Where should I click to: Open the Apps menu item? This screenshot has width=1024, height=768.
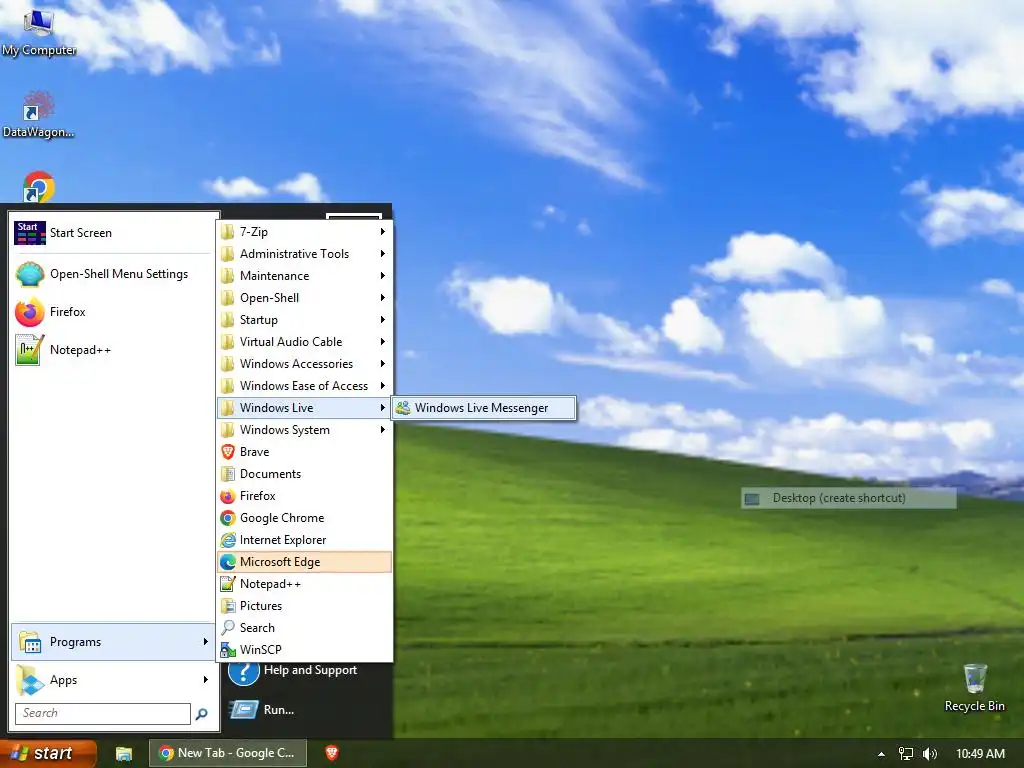coord(114,680)
